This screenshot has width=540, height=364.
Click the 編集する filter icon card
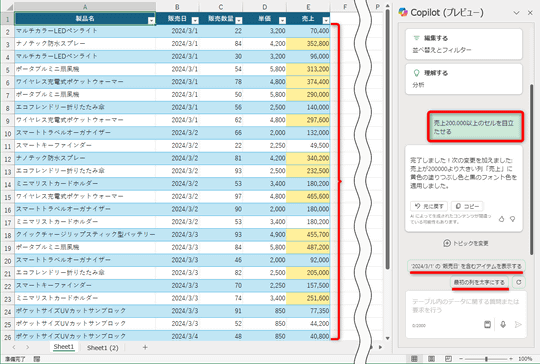pos(464,44)
